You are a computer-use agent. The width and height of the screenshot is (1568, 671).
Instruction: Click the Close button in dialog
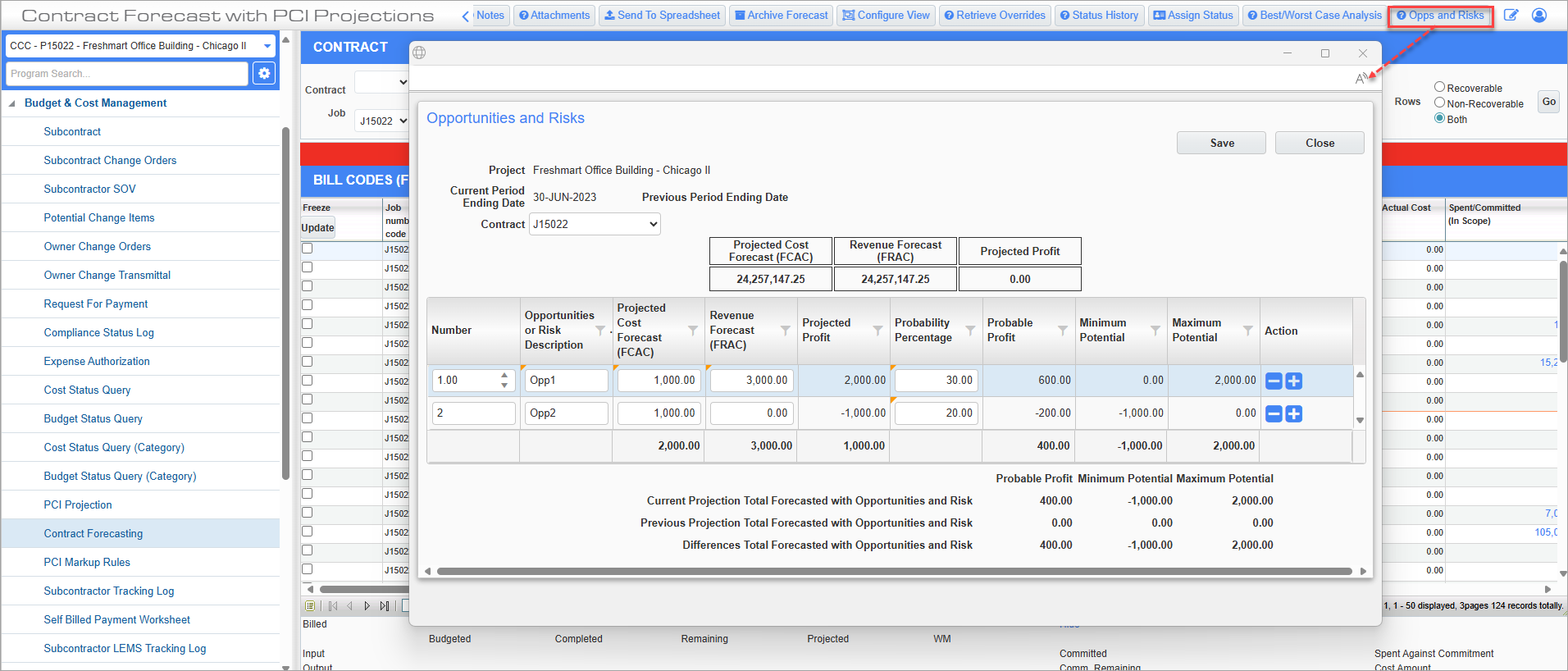[x=1320, y=143]
